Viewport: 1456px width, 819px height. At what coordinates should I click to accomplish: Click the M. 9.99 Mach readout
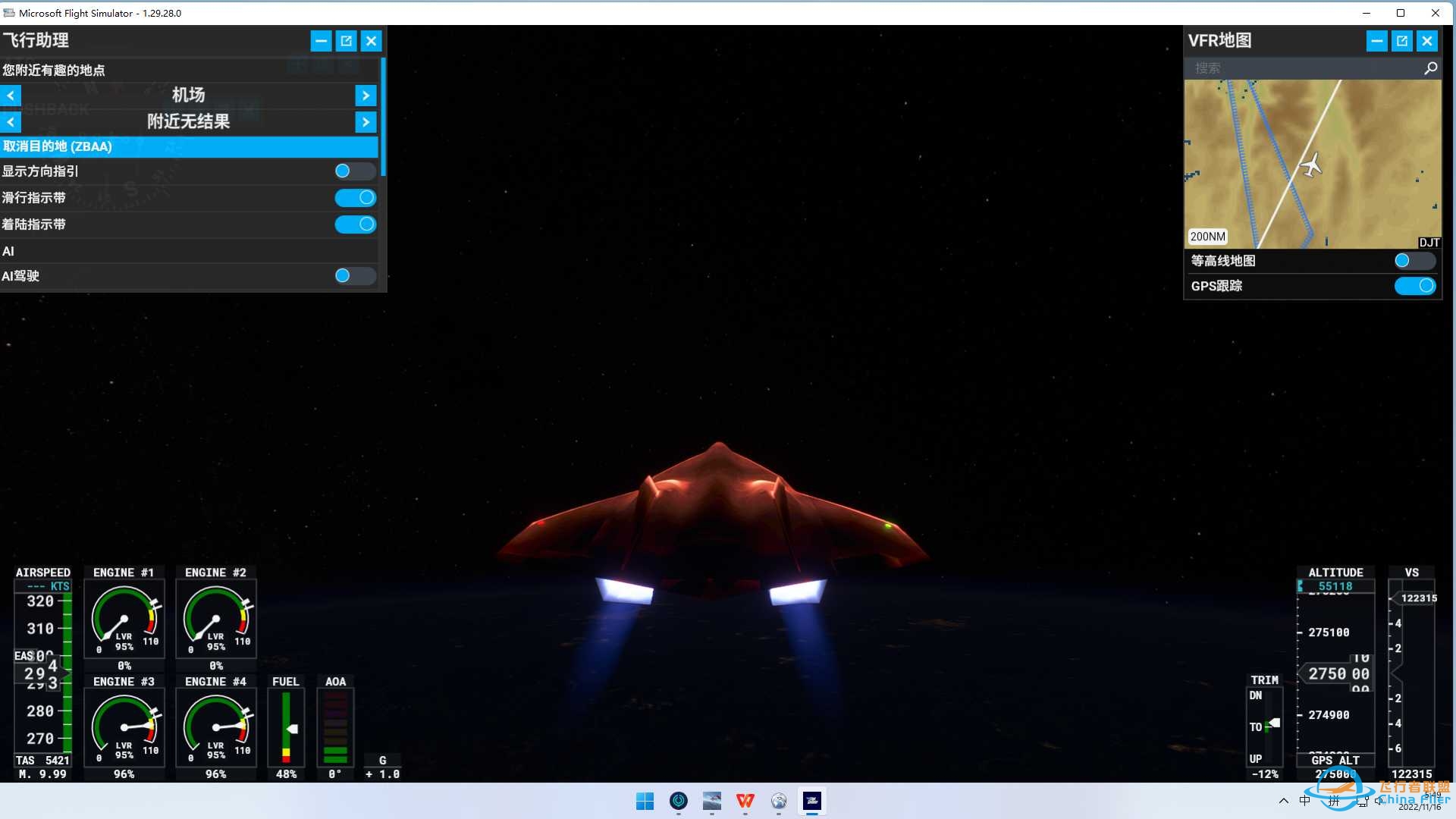tap(42, 774)
